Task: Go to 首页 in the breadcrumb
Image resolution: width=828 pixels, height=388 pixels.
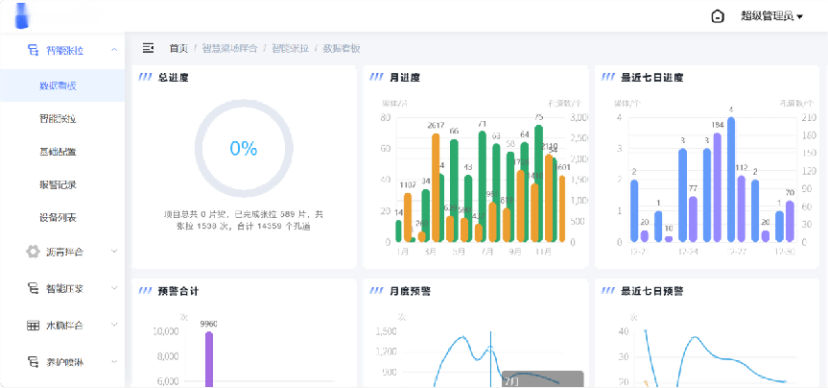Action: coord(178,49)
